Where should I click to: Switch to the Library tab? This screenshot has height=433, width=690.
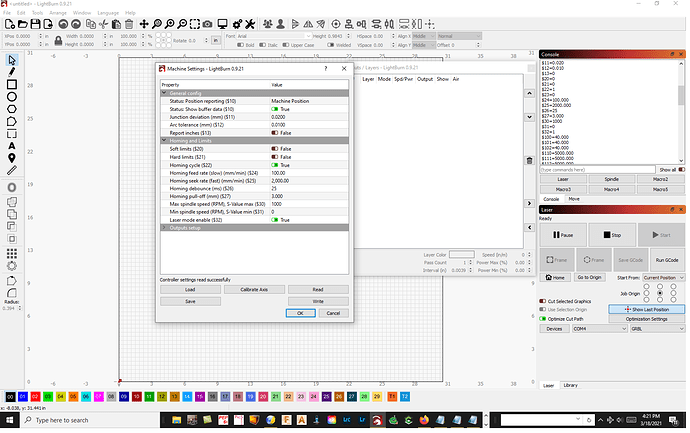coord(570,385)
